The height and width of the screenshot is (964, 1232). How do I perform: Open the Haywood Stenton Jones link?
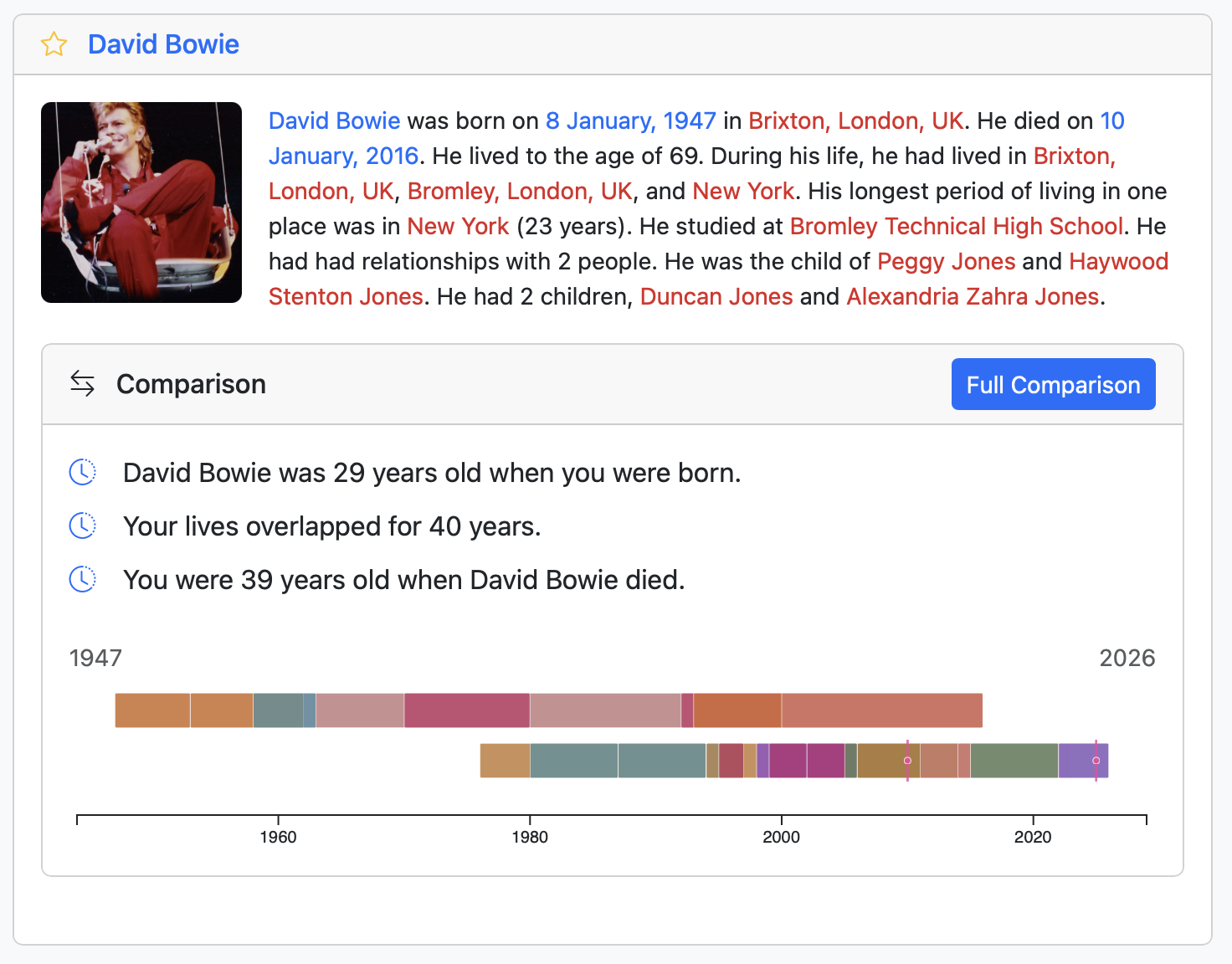(1118, 261)
